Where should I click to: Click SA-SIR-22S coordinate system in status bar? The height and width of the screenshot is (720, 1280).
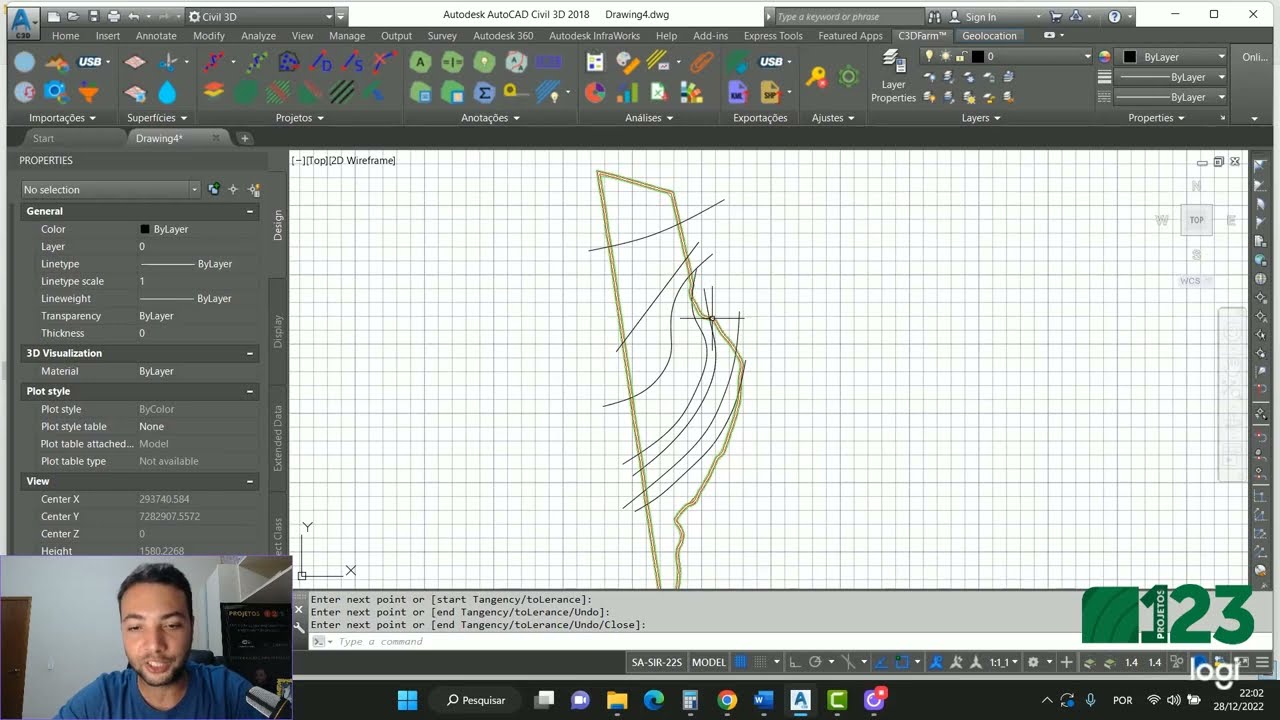click(657, 662)
